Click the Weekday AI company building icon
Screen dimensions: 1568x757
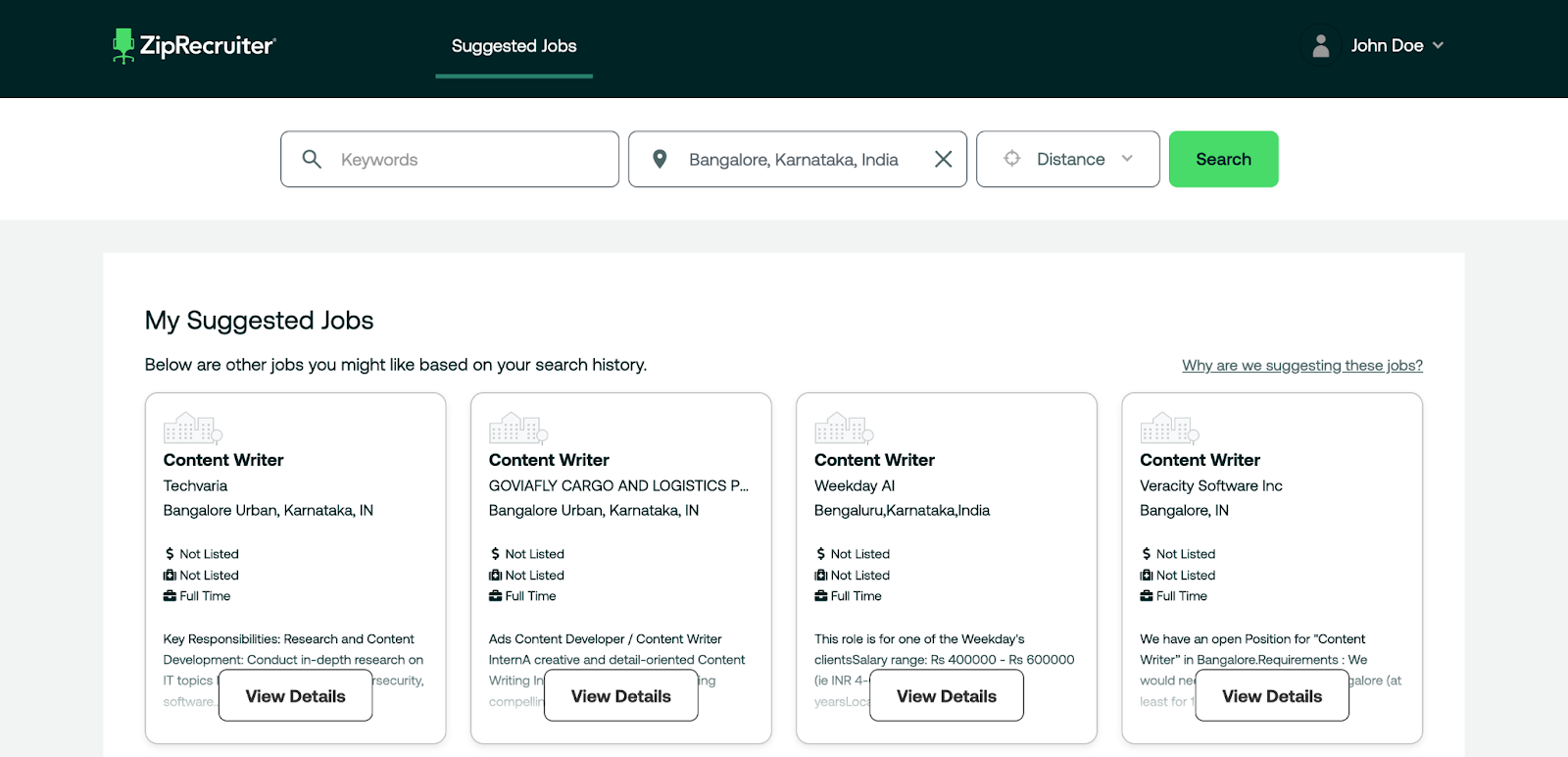coord(843,429)
